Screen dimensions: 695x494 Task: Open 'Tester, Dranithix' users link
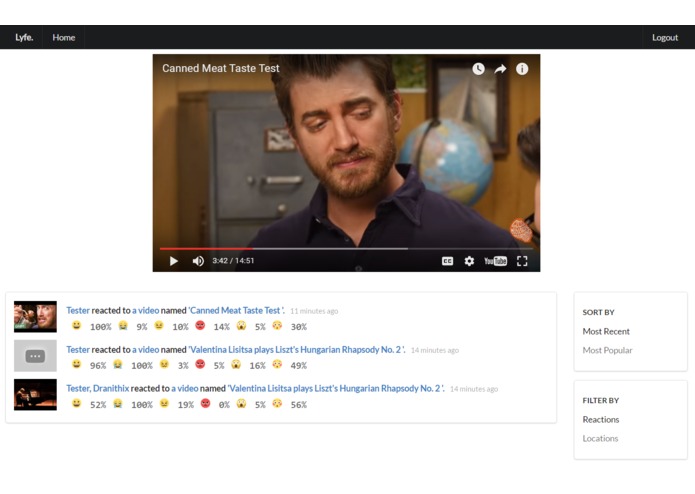pyautogui.click(x=98, y=388)
